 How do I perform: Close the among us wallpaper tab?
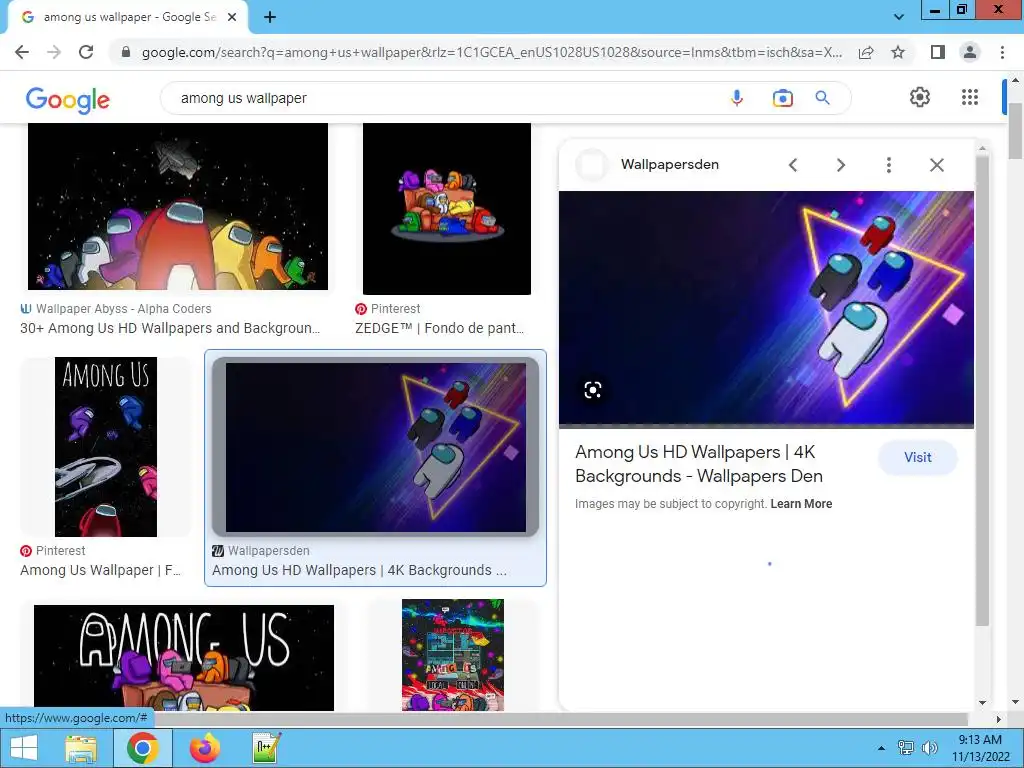tap(232, 18)
